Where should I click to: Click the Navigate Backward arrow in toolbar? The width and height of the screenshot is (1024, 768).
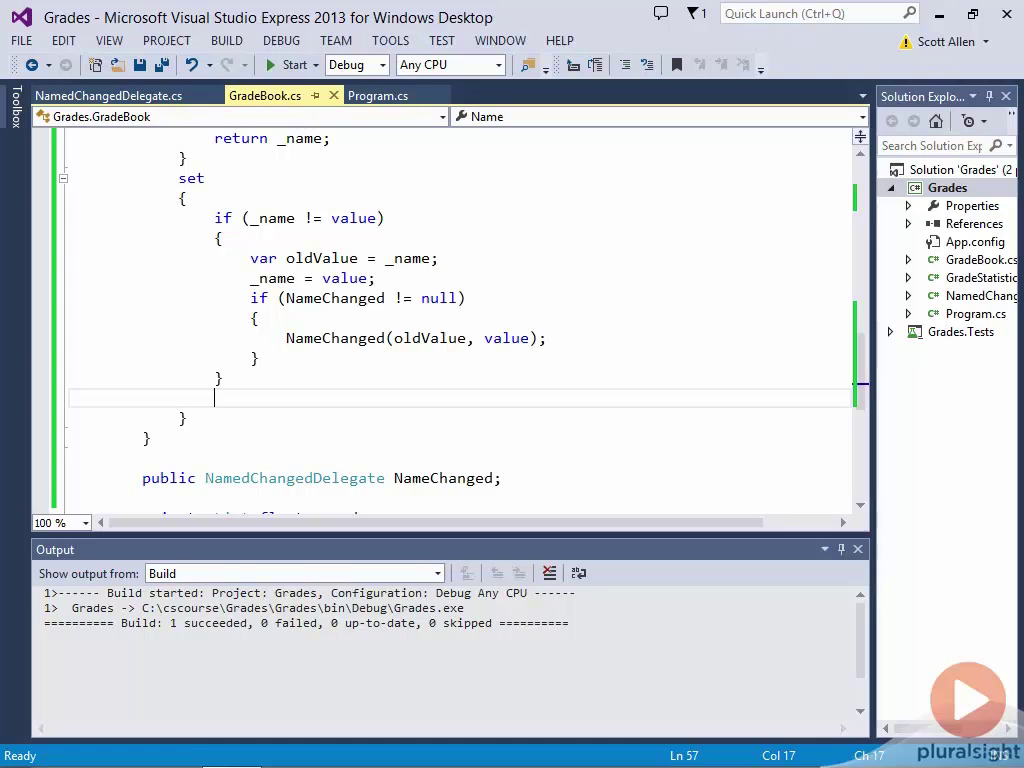tap(31, 65)
